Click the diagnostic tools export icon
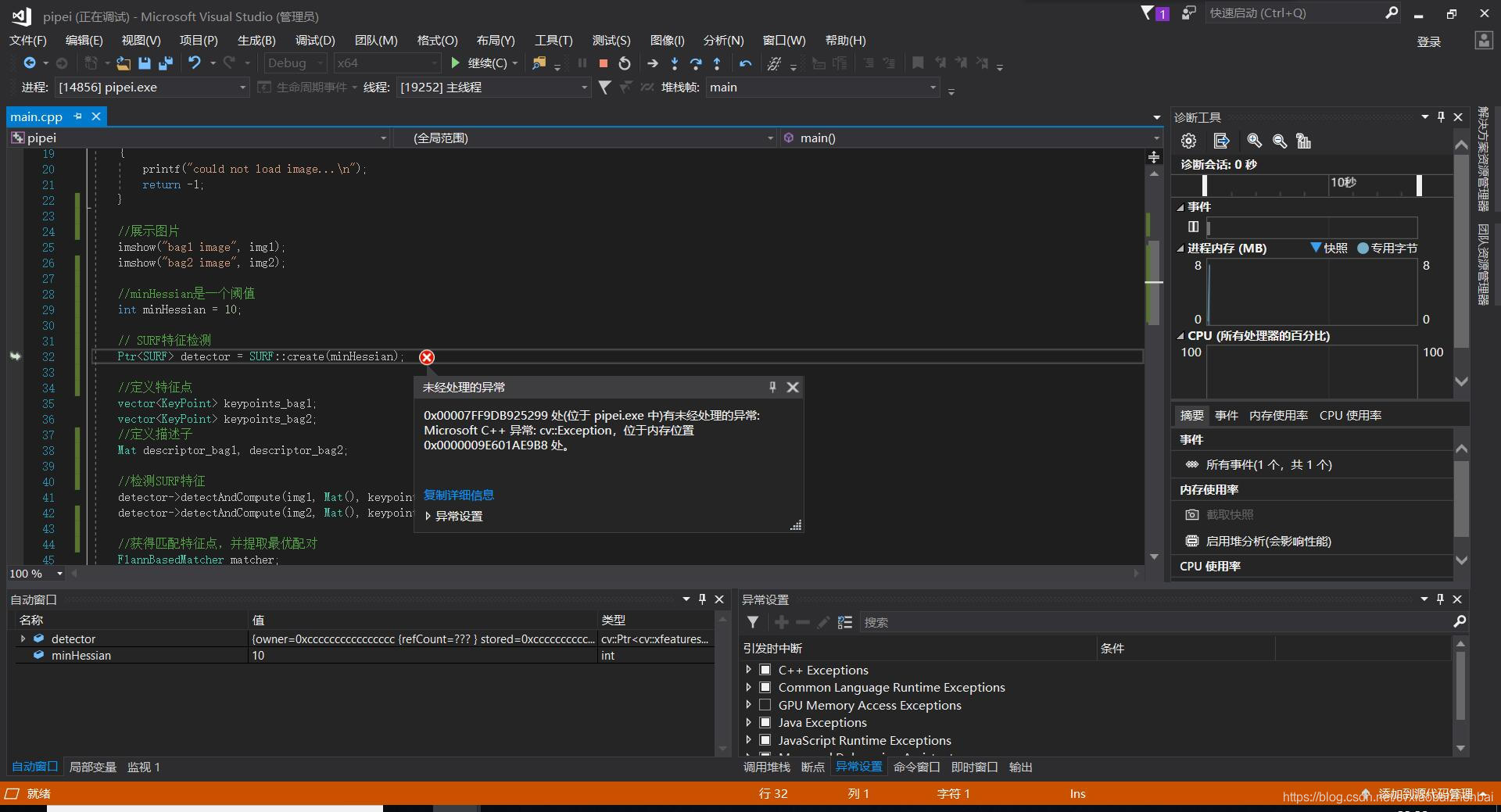Image resolution: width=1501 pixels, height=812 pixels. click(x=1221, y=141)
